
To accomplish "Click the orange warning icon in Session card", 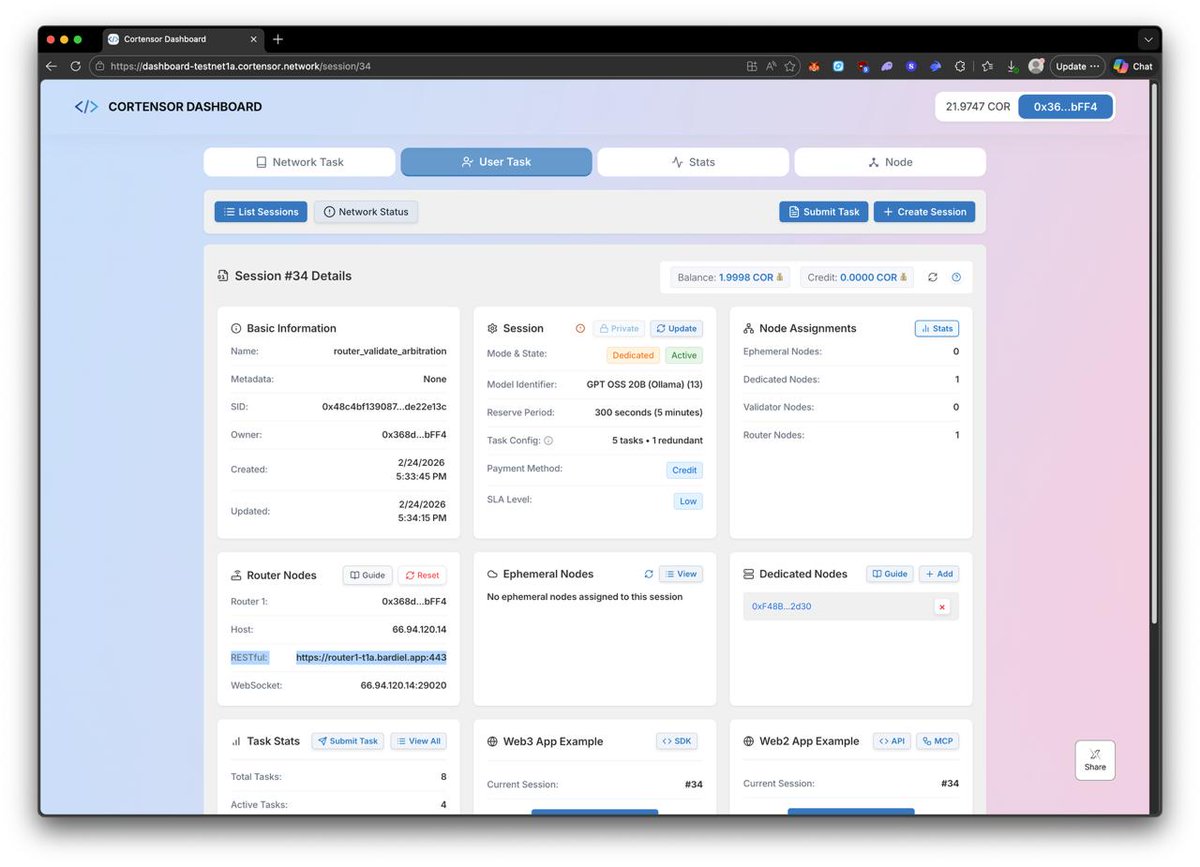I will pos(580,328).
